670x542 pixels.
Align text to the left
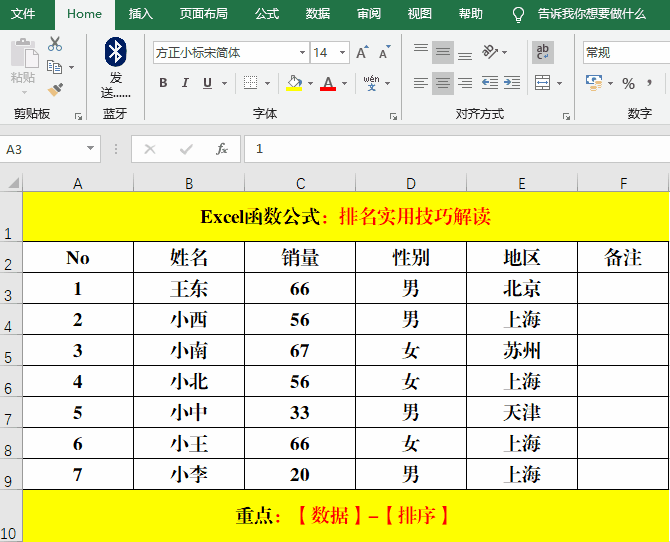421,83
